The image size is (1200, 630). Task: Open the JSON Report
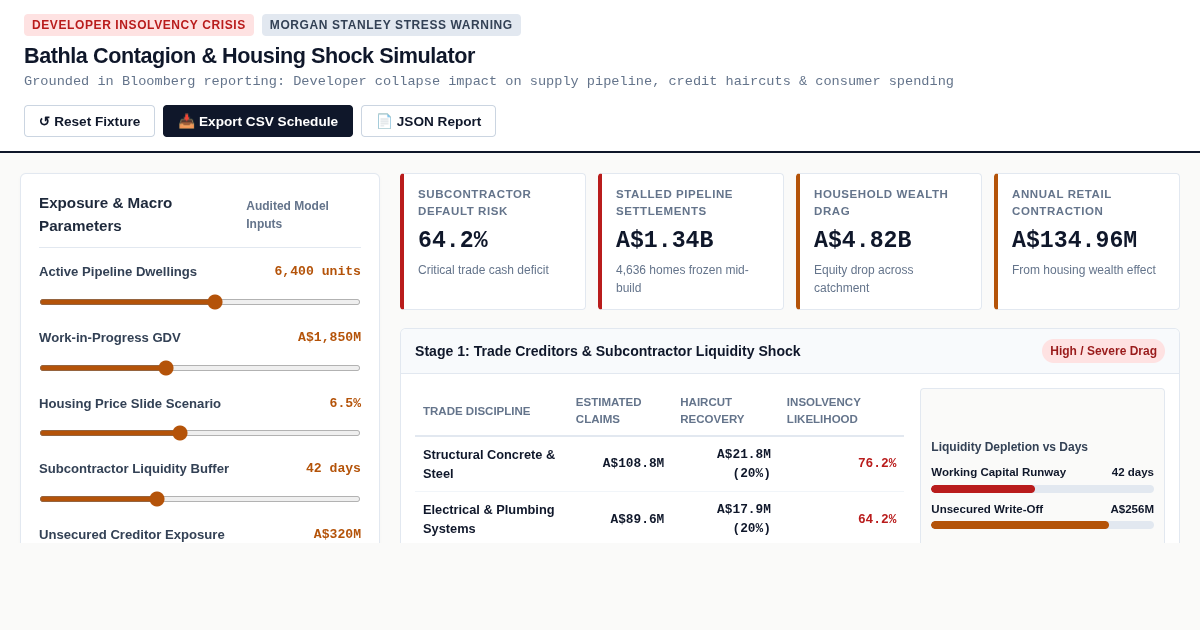(x=428, y=121)
